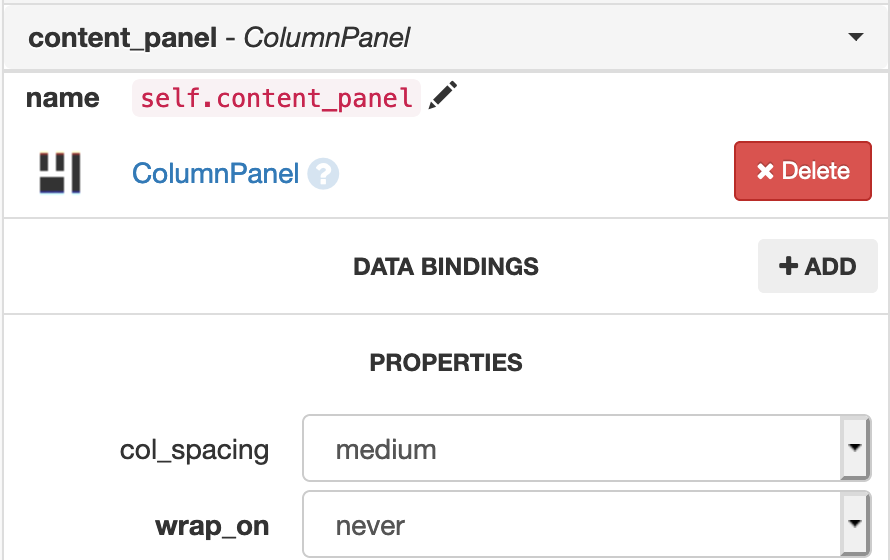The width and height of the screenshot is (890, 560).
Task: Click the wrap_on property label
Action: (x=212, y=527)
